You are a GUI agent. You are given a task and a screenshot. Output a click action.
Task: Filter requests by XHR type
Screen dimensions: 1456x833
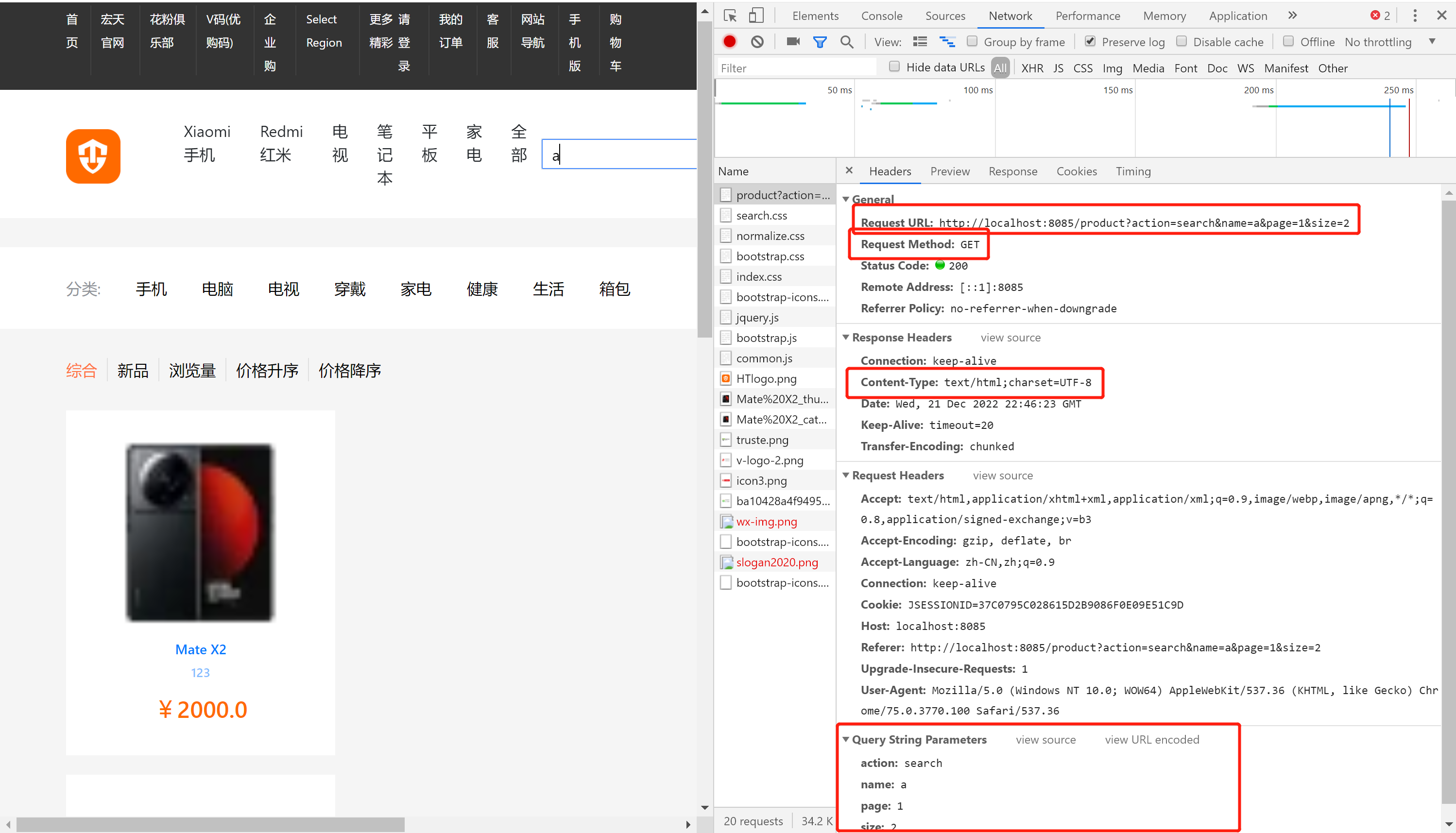click(x=1032, y=68)
